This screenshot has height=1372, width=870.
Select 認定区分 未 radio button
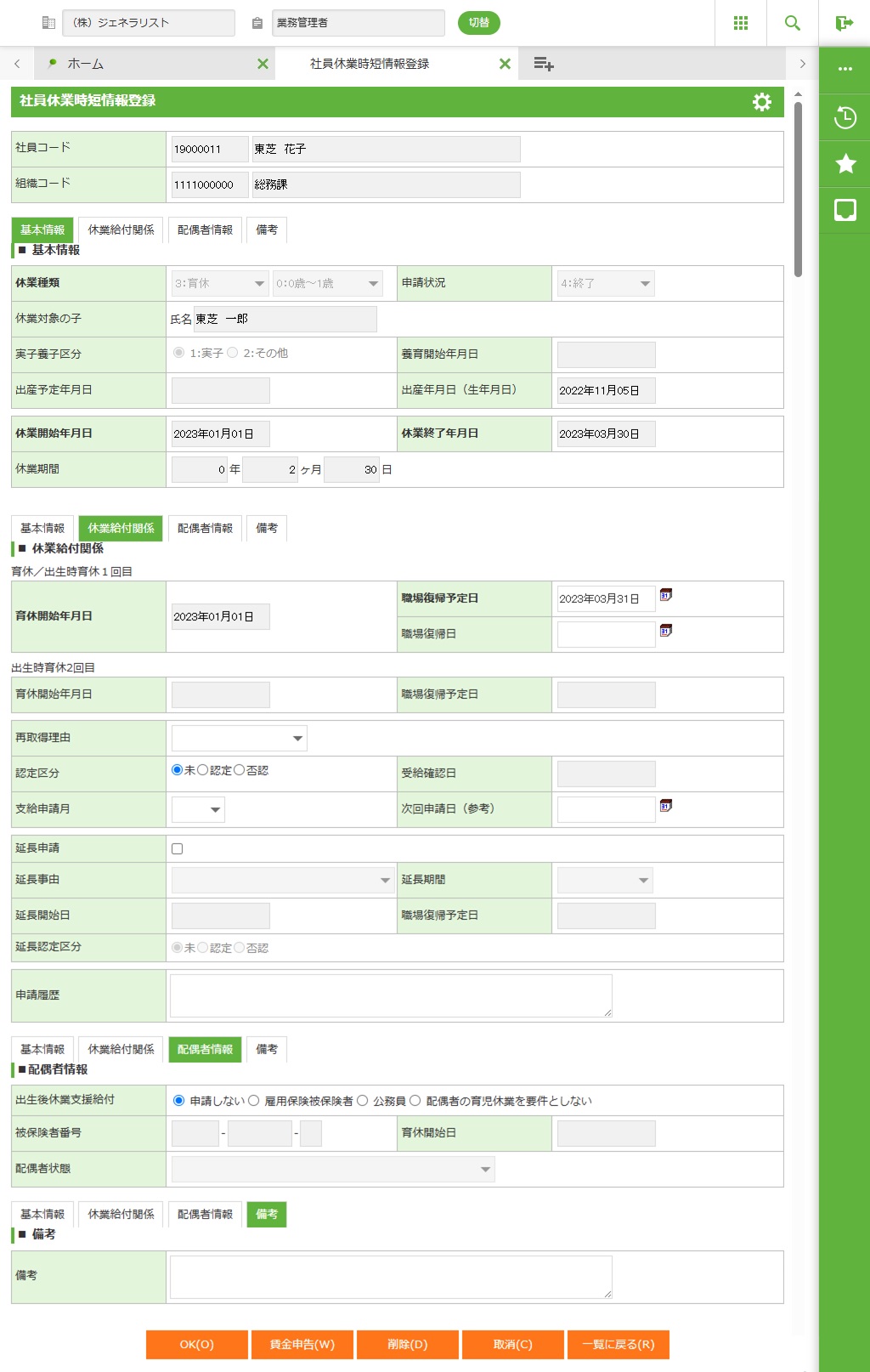[177, 770]
